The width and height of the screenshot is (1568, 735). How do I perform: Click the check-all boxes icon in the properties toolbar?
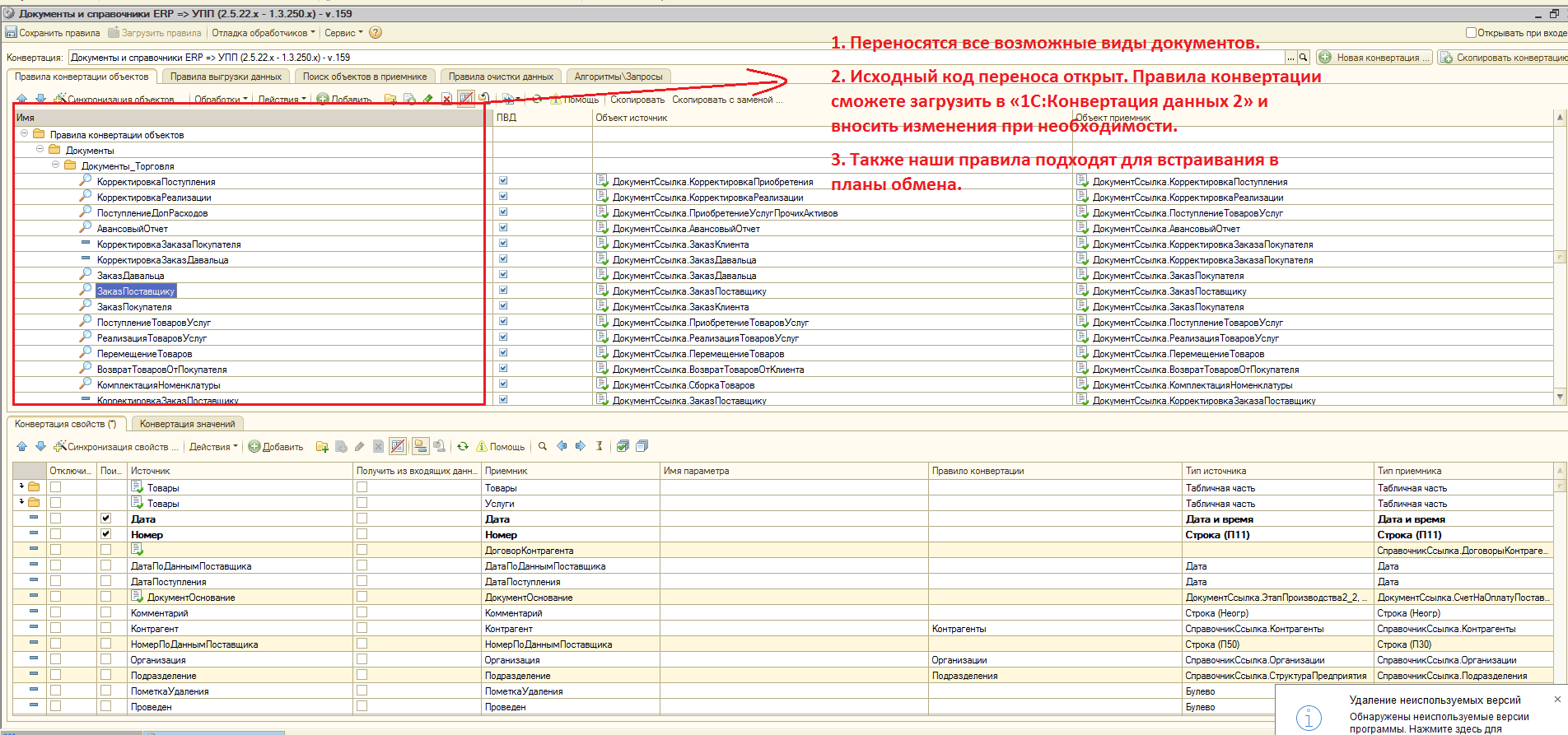[623, 446]
